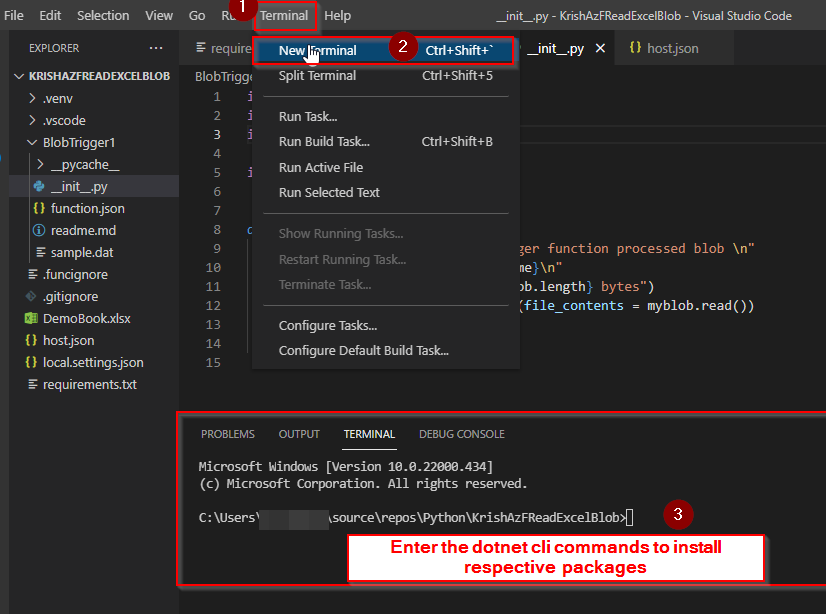Open the Help menu
The image size is (826, 614).
pos(338,15)
